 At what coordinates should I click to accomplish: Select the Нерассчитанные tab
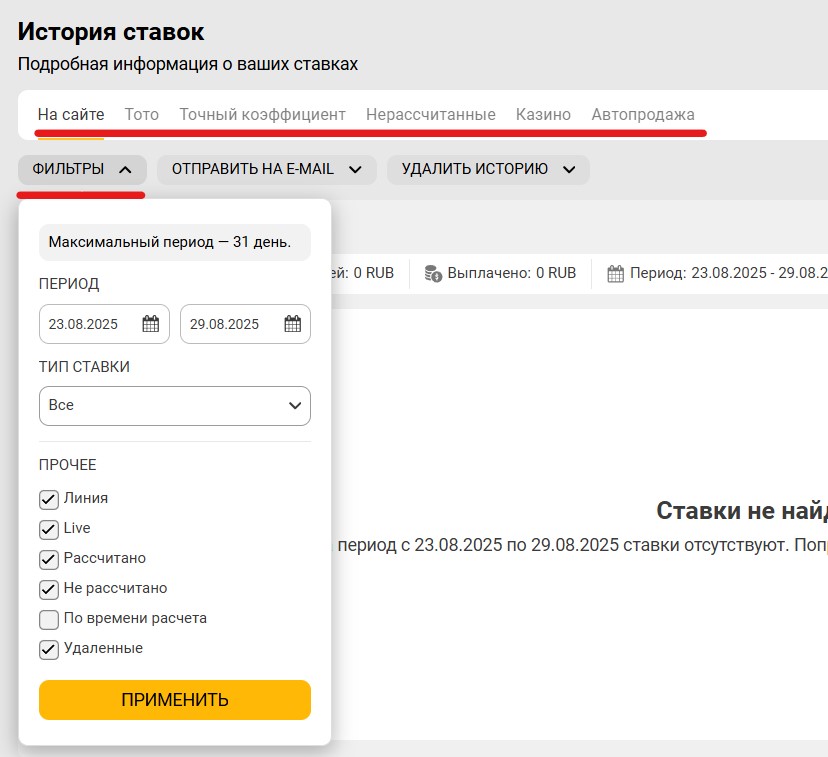pos(432,114)
